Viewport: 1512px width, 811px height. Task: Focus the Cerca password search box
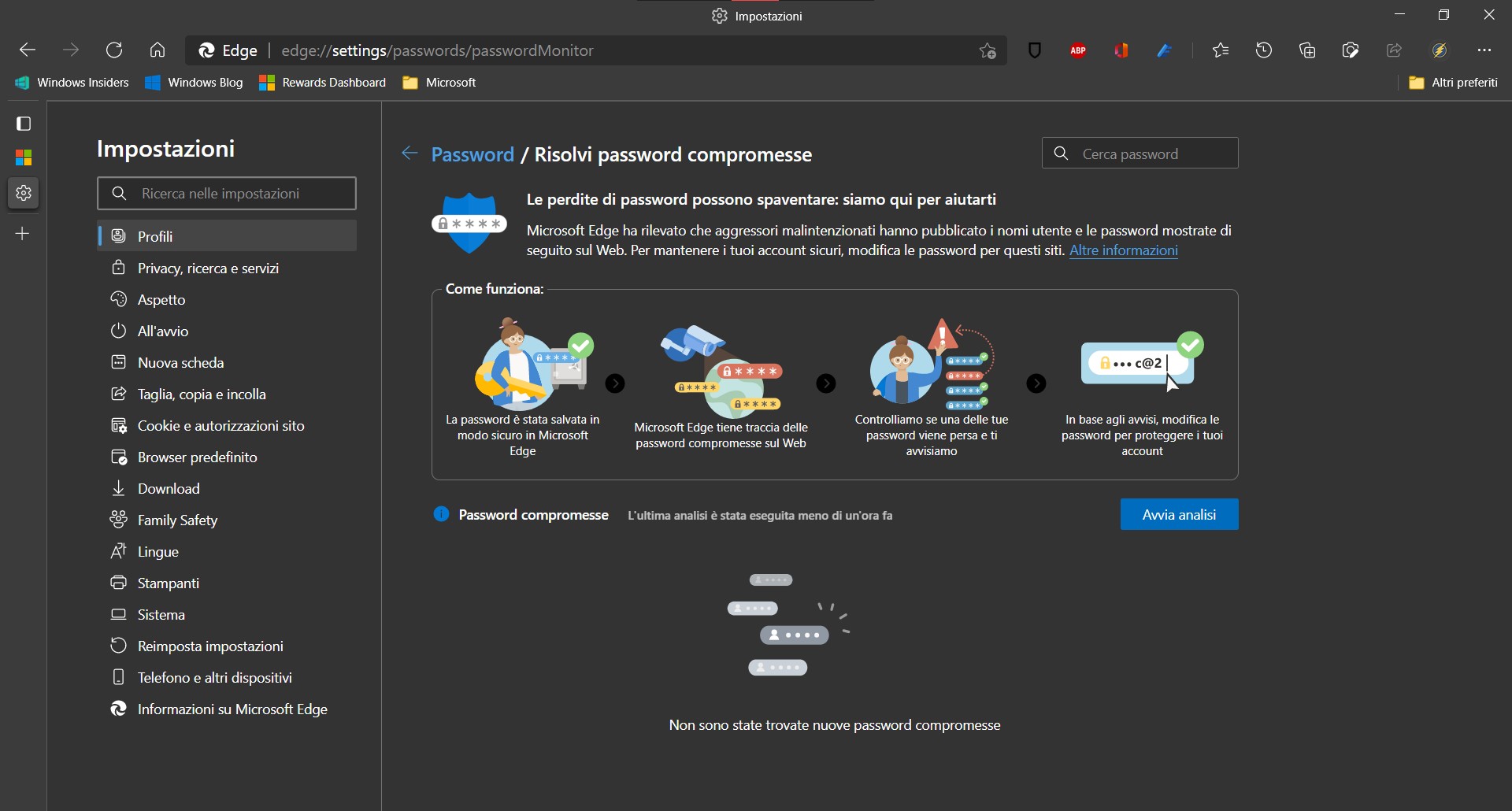coord(1140,154)
